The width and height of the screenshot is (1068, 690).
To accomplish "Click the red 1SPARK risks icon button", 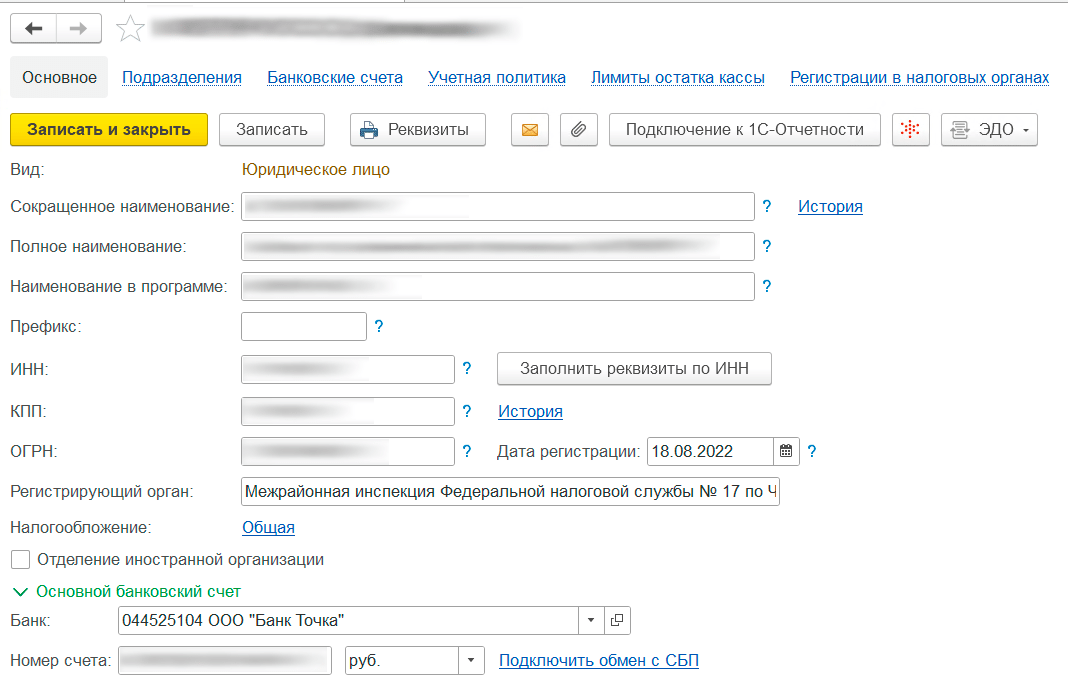I will pos(910,130).
